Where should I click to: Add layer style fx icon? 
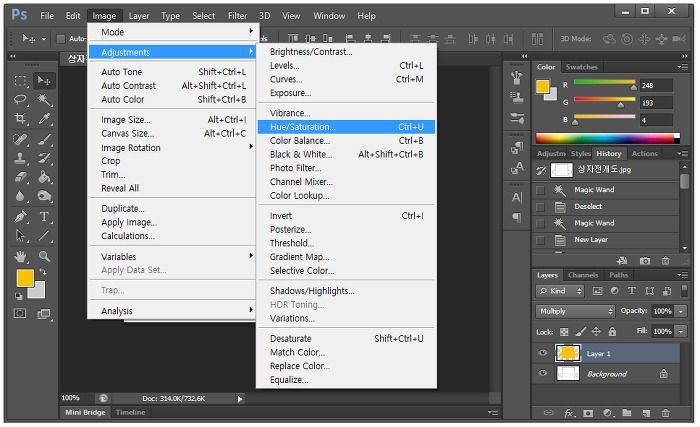pos(569,413)
